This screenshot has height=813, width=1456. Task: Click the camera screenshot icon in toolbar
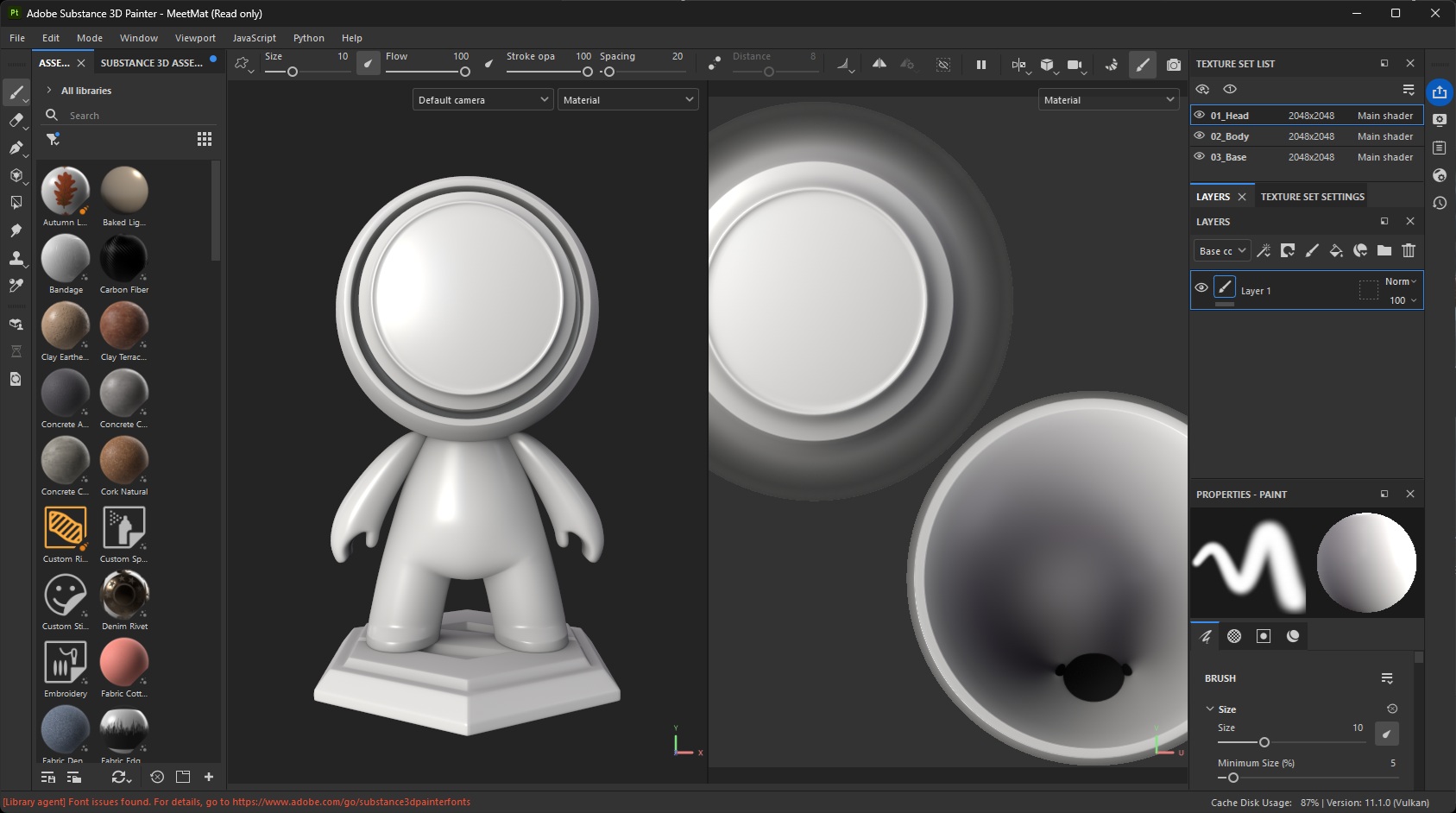(x=1173, y=65)
